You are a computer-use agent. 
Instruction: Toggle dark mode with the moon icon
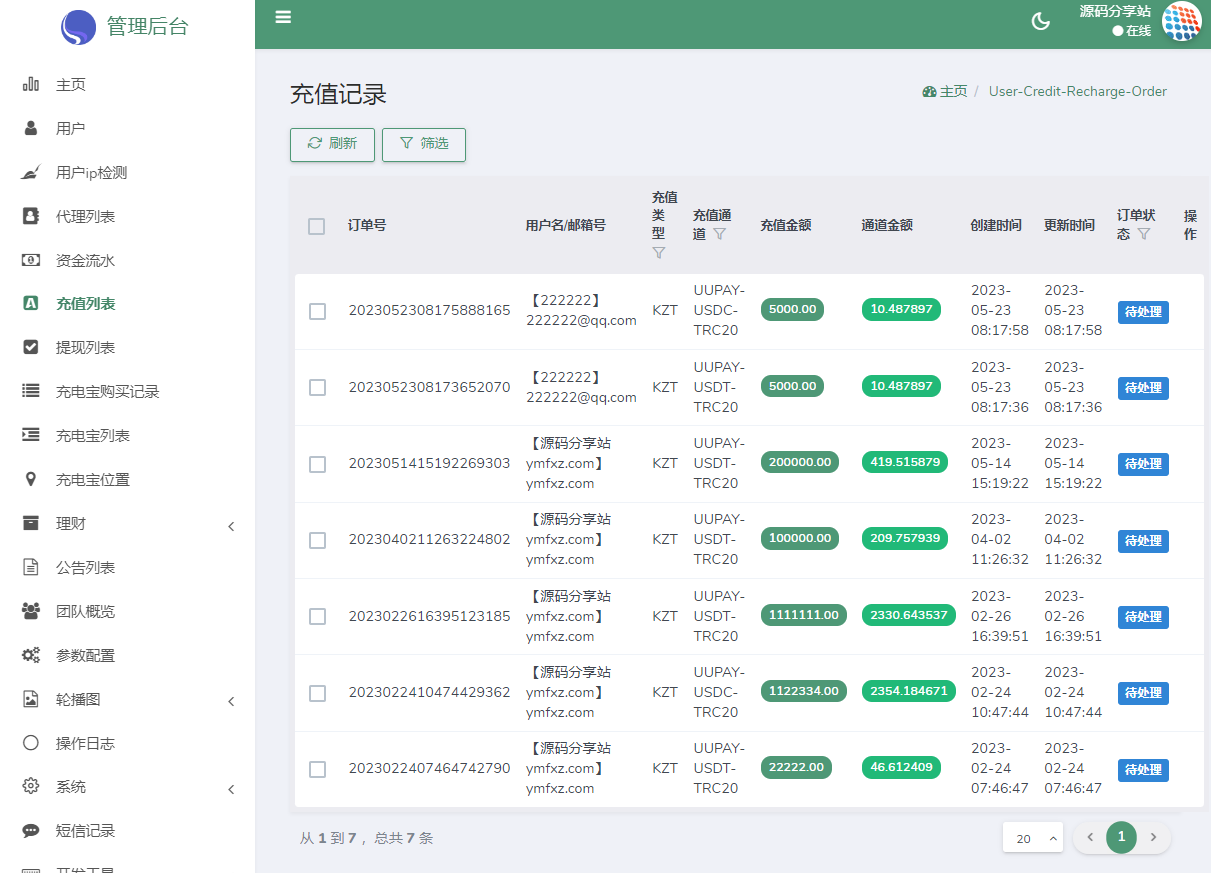click(x=1041, y=21)
